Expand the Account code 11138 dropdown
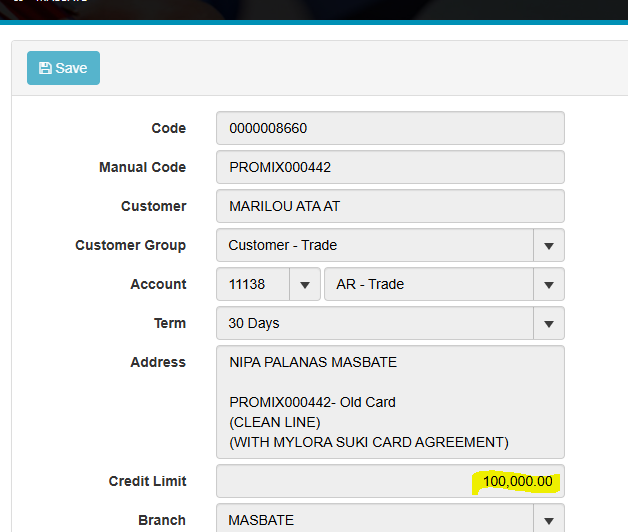The height and width of the screenshot is (532, 628). 304,284
